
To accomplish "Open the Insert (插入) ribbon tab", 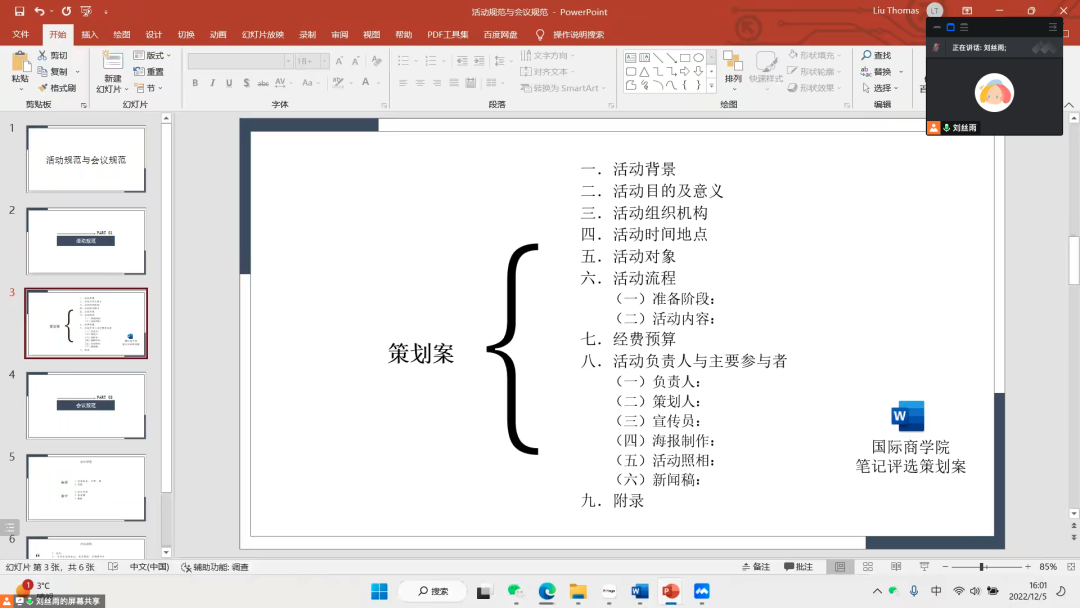I will 90,34.
